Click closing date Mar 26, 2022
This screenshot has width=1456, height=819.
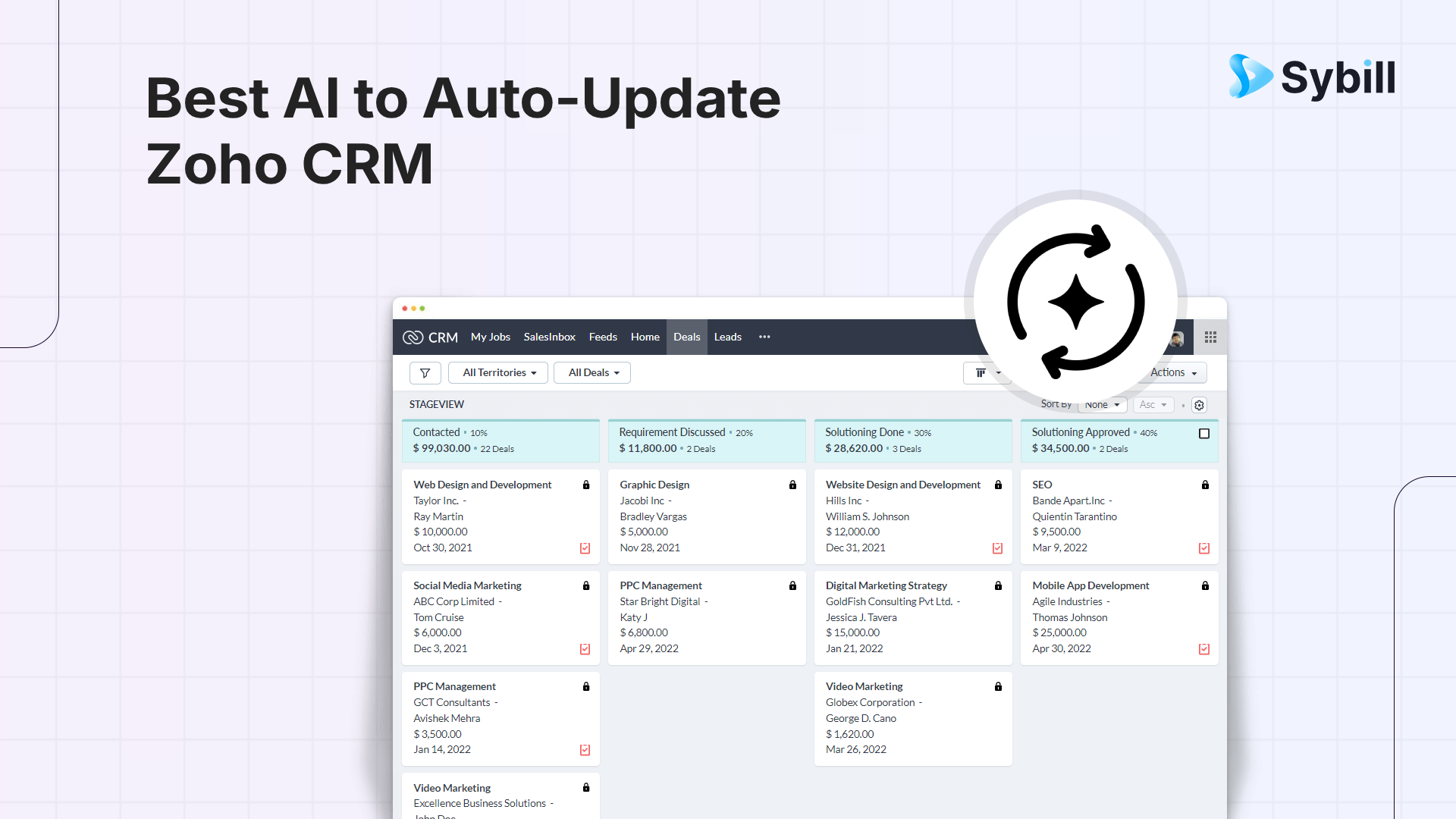[x=856, y=750]
